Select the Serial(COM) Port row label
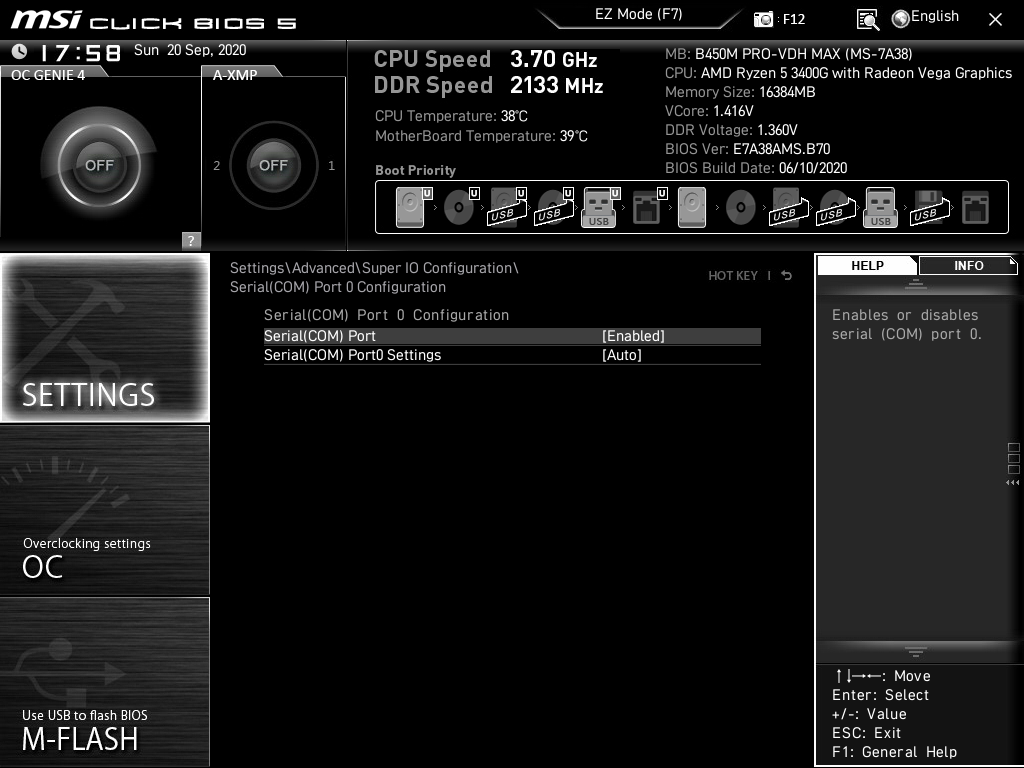Screen dimensions: 1024x768 pos(320,336)
